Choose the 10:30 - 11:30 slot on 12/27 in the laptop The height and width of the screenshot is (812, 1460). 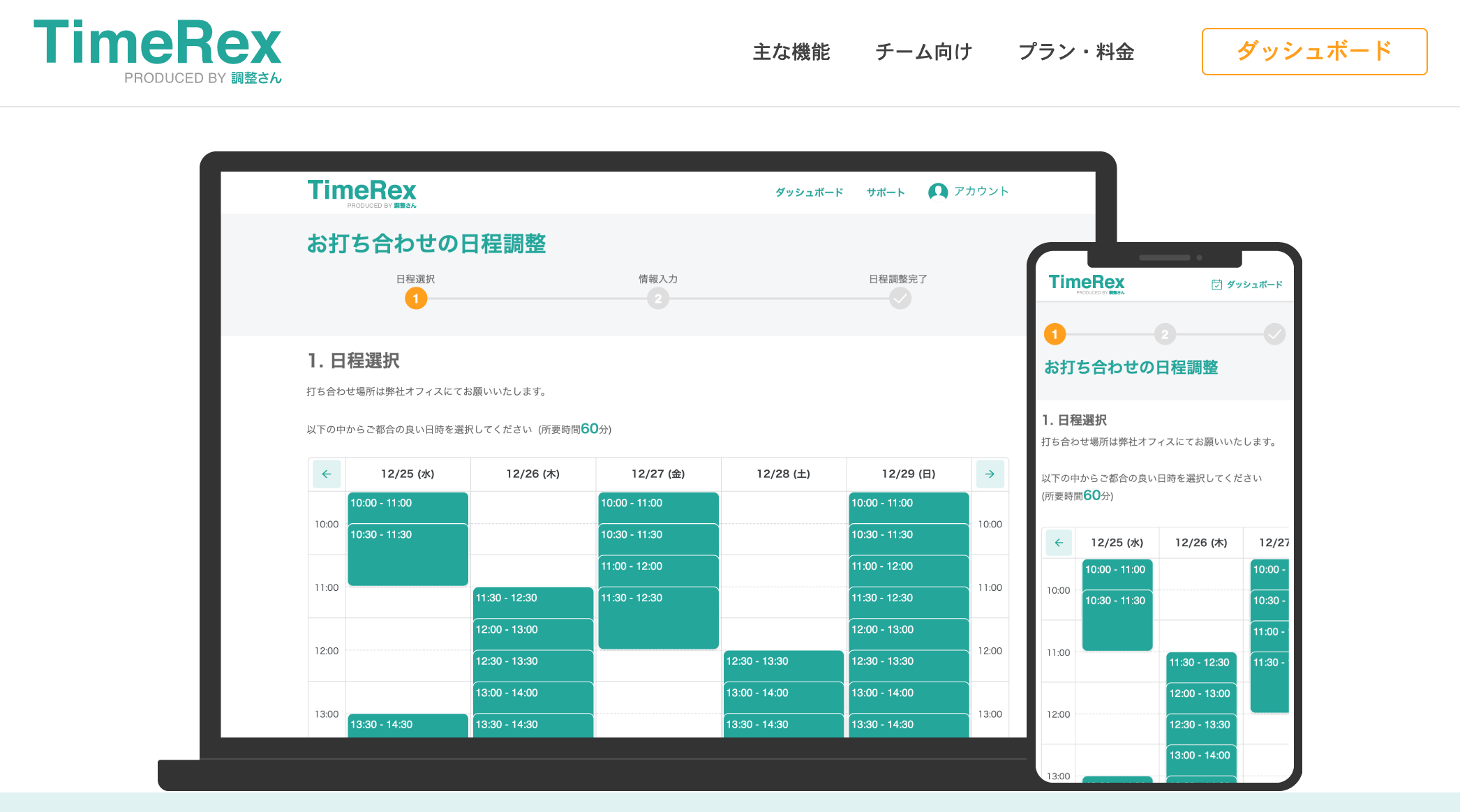(658, 539)
